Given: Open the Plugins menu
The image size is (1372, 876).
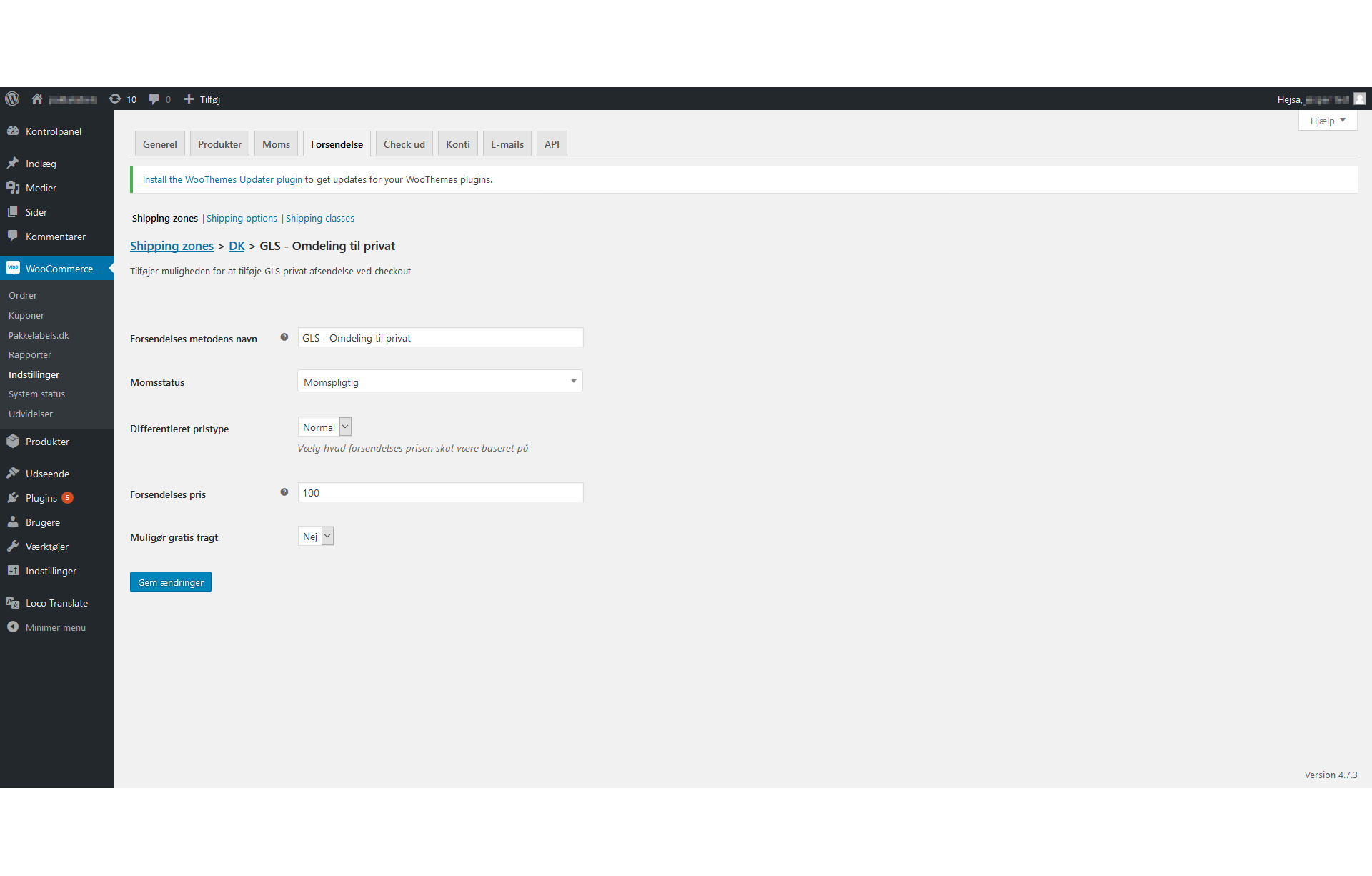Looking at the screenshot, I should 41,498.
